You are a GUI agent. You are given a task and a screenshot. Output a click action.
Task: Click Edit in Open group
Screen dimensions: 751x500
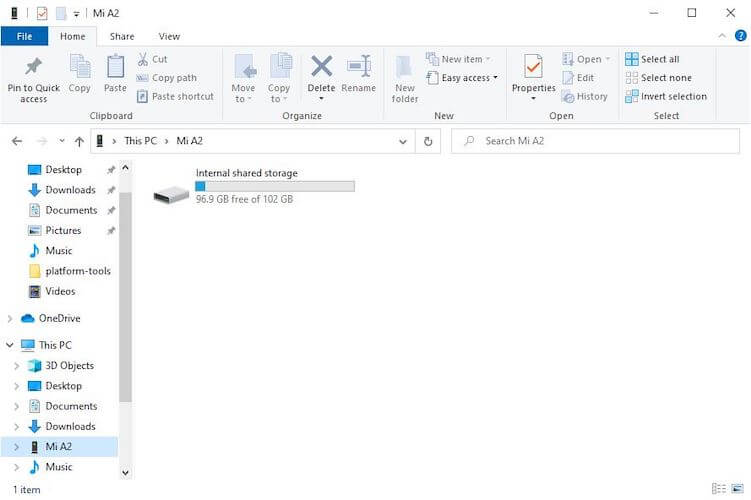tap(578, 78)
